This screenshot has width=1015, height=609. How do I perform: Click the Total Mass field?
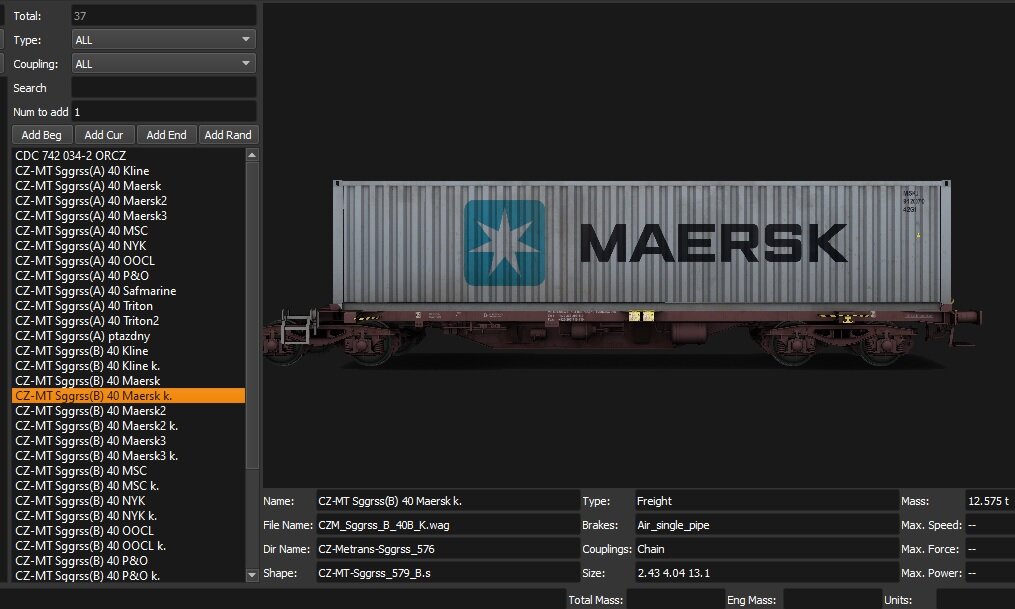pos(675,600)
